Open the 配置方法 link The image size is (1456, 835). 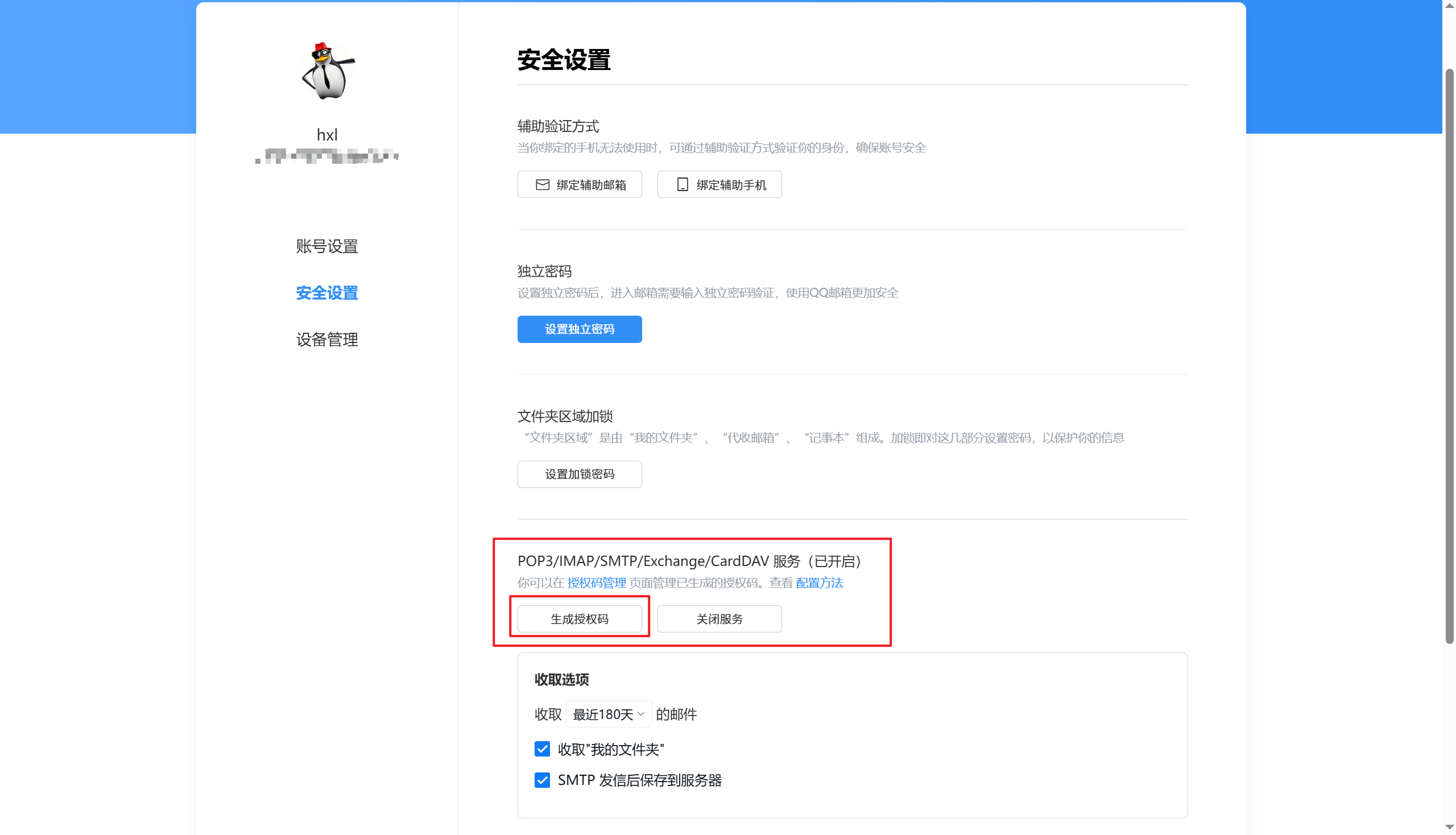pos(819,583)
